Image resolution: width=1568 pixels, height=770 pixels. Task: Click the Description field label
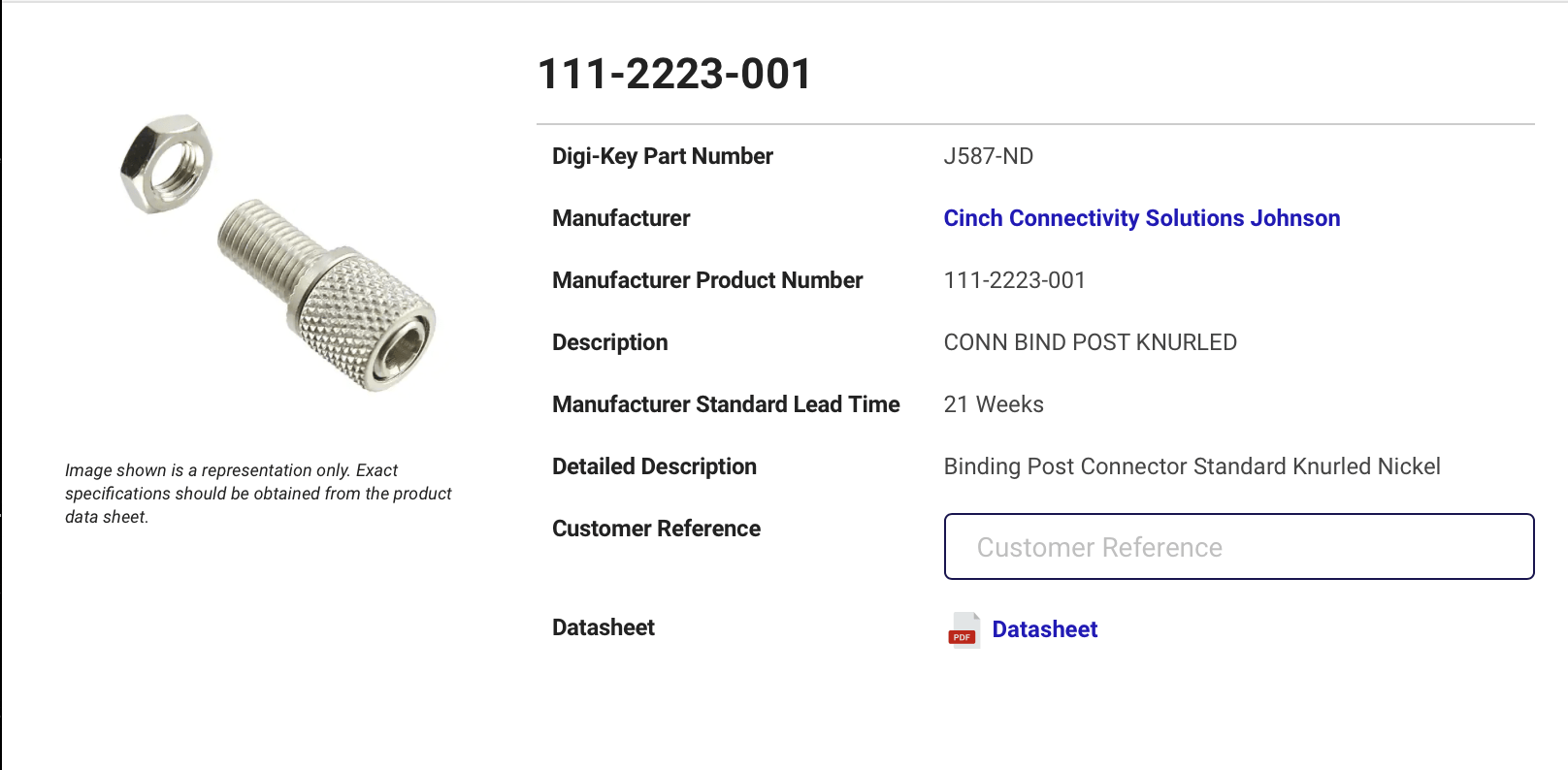click(610, 342)
